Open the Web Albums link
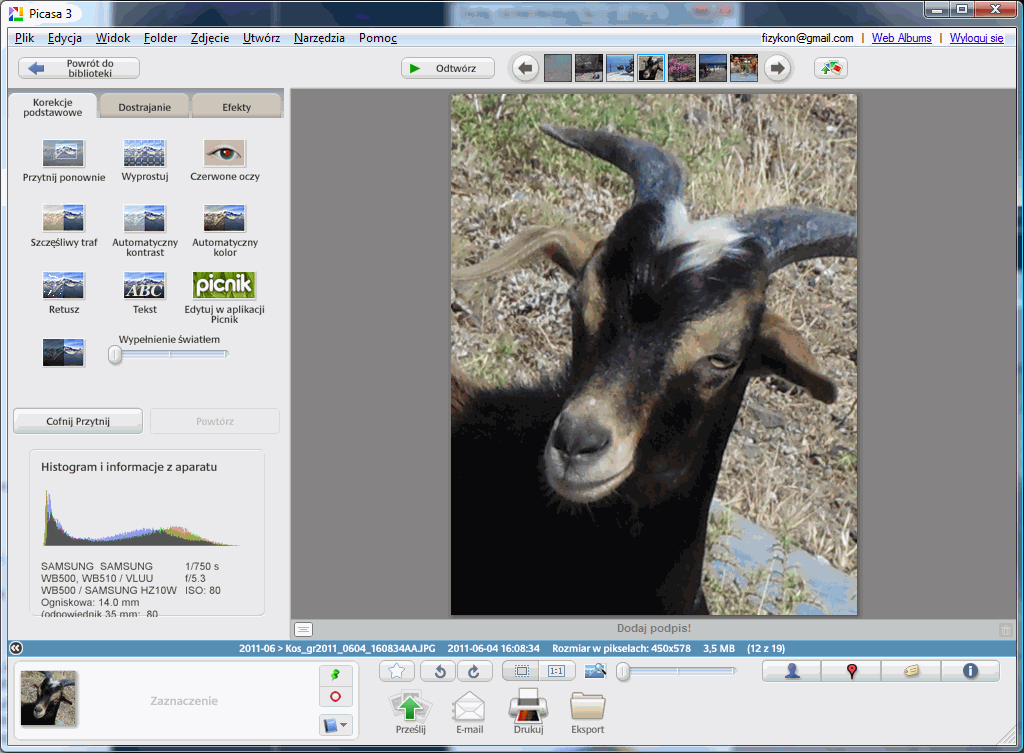This screenshot has width=1024, height=753. point(901,38)
